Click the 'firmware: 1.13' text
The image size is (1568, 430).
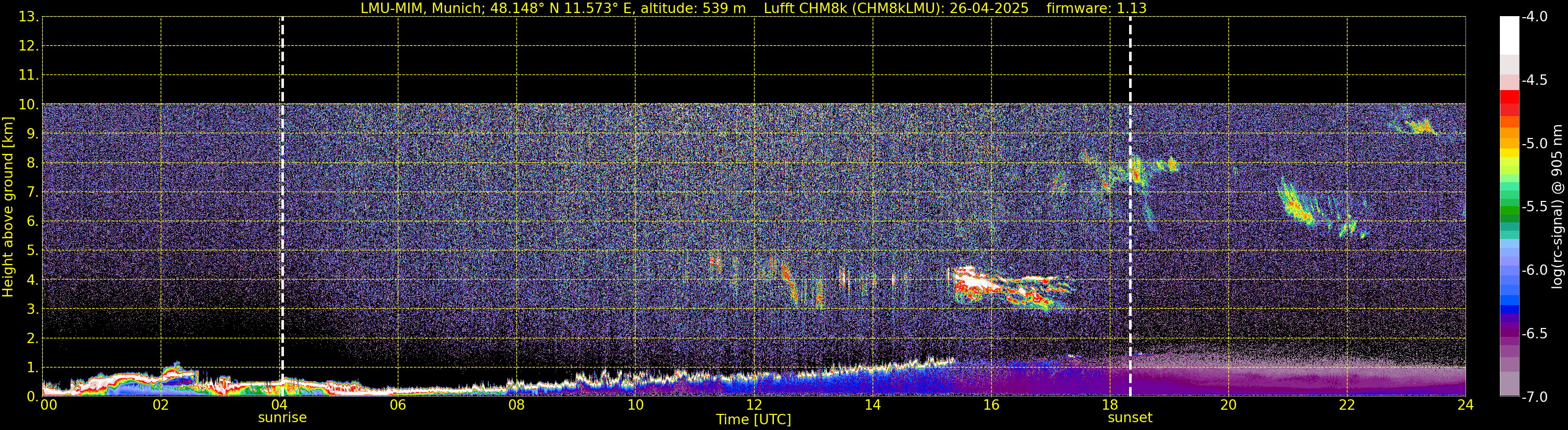[1096, 8]
